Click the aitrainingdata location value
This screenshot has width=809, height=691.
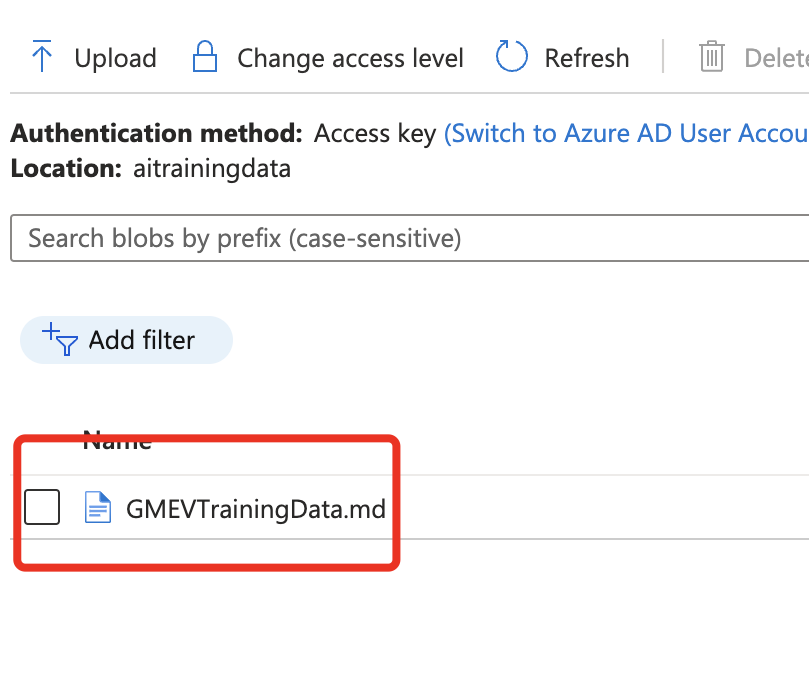212,168
